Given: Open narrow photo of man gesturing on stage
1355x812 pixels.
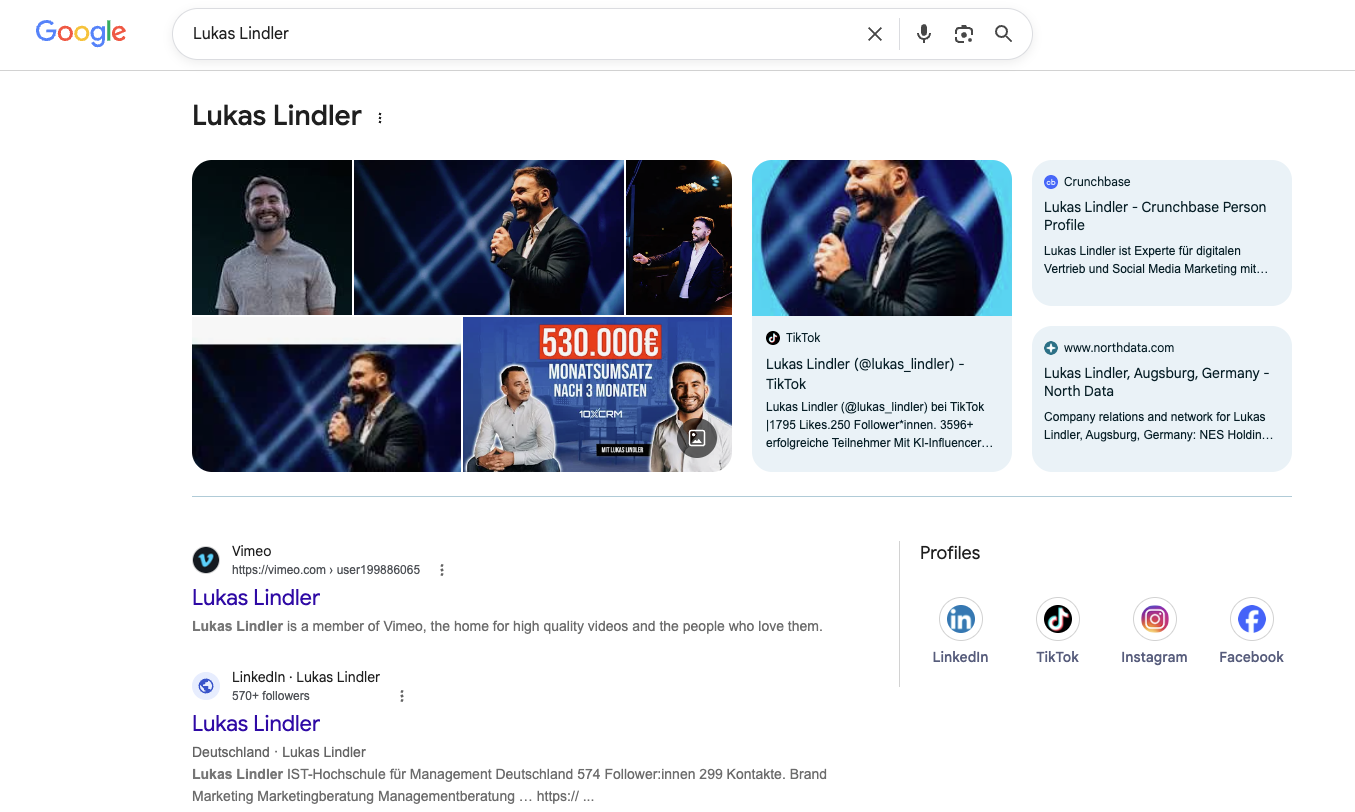Looking at the screenshot, I should pyautogui.click(x=679, y=237).
